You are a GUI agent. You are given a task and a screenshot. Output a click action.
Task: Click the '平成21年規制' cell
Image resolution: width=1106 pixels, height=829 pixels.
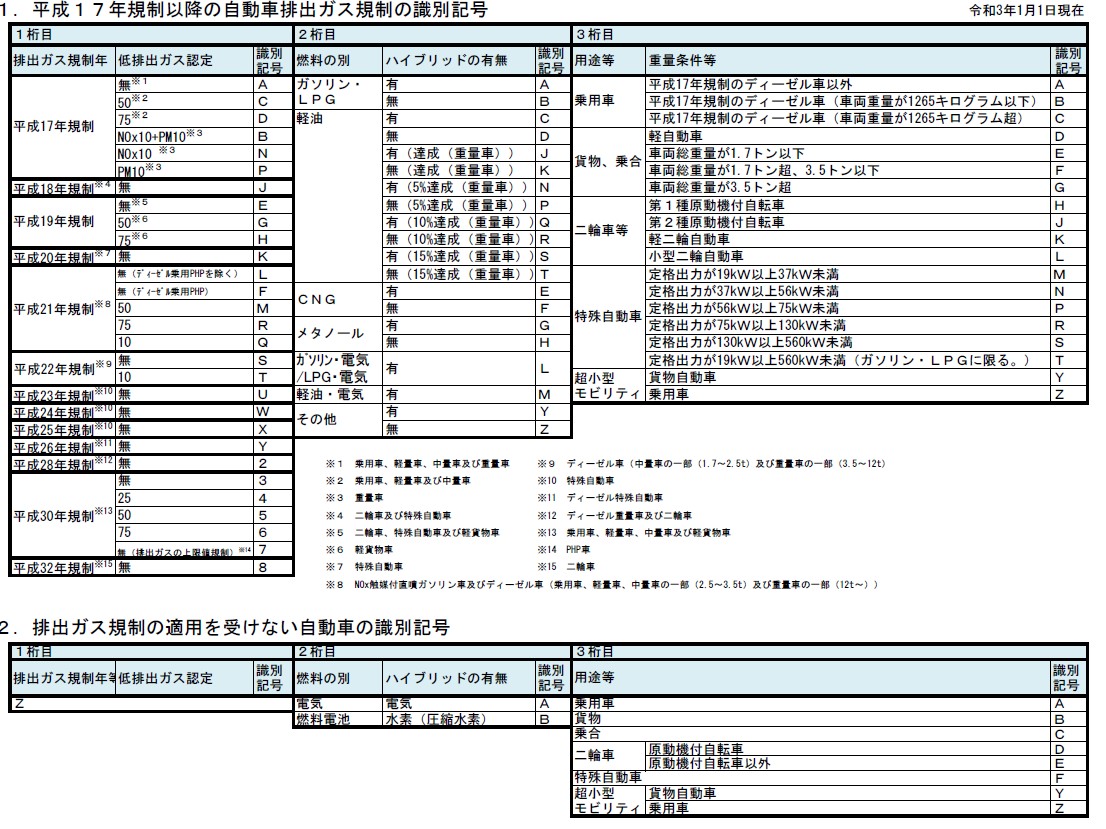(x=62, y=308)
